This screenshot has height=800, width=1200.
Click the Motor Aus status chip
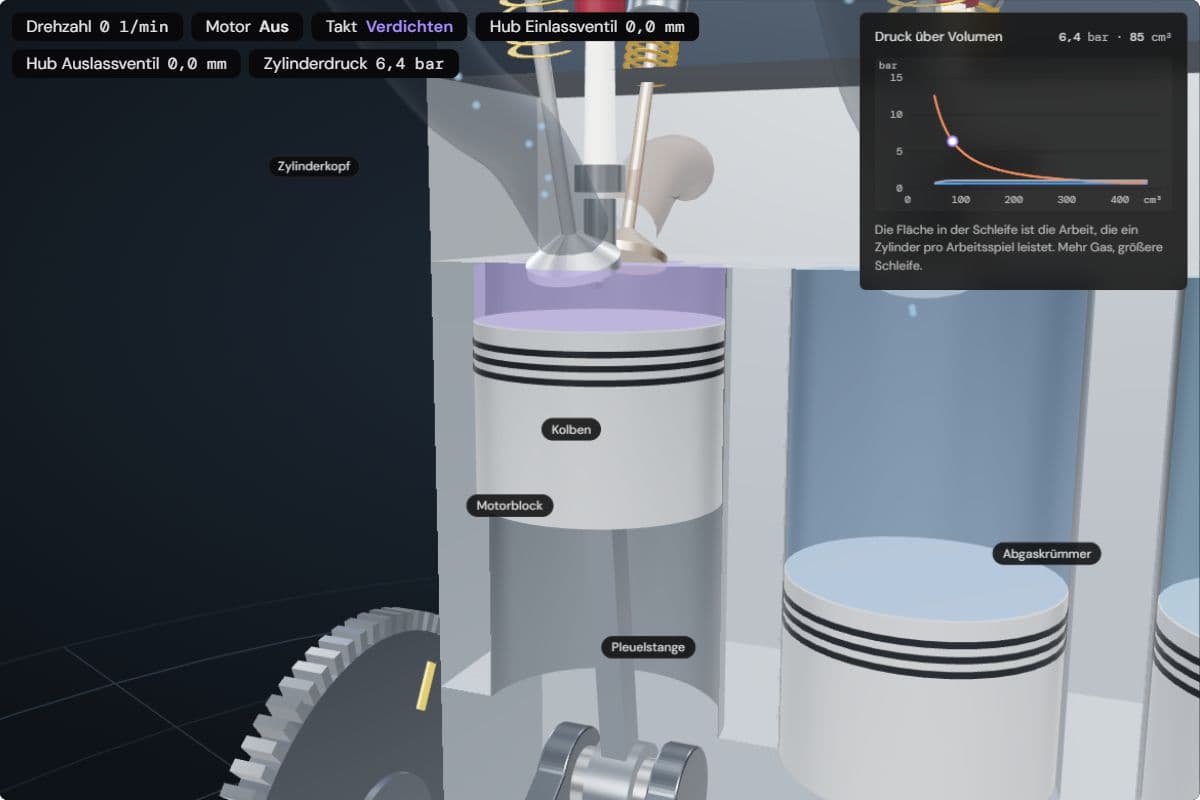pos(247,27)
